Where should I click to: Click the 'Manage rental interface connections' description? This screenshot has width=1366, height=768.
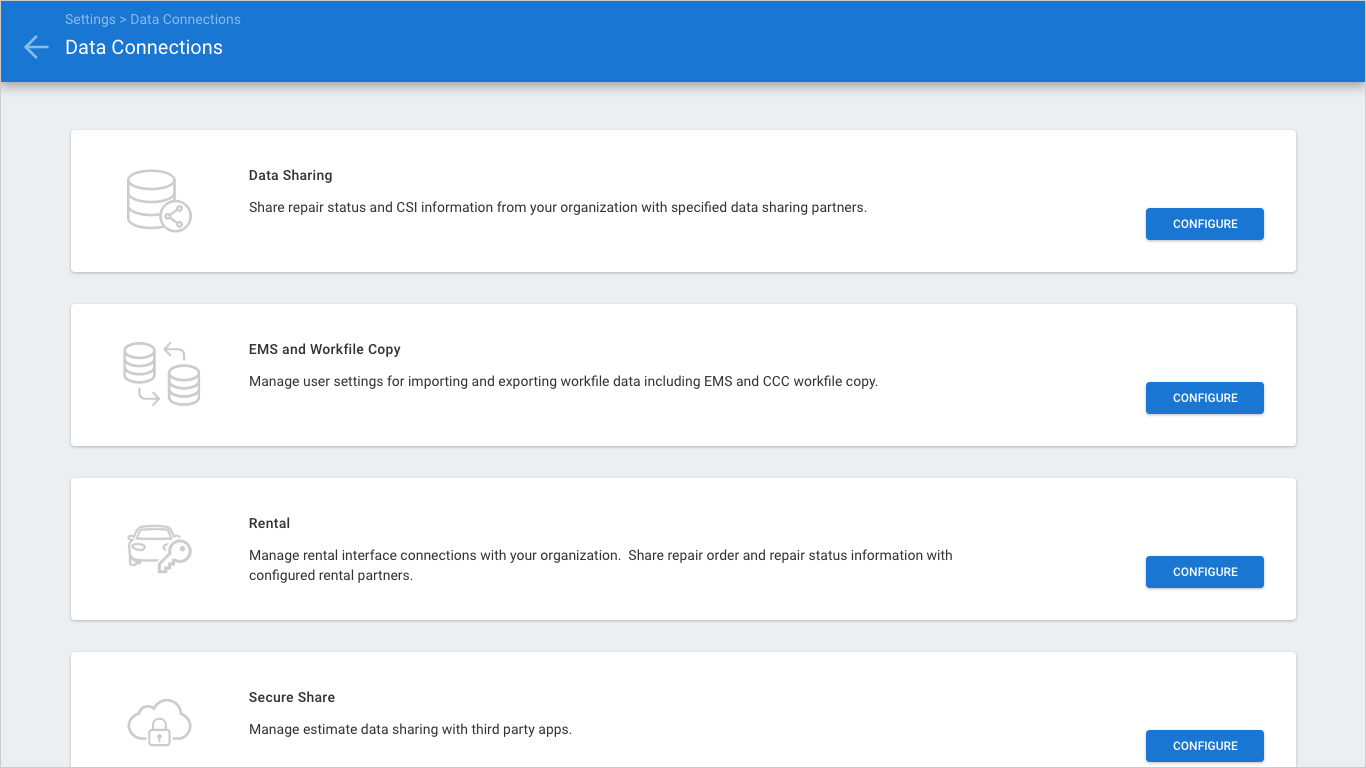coord(601,565)
